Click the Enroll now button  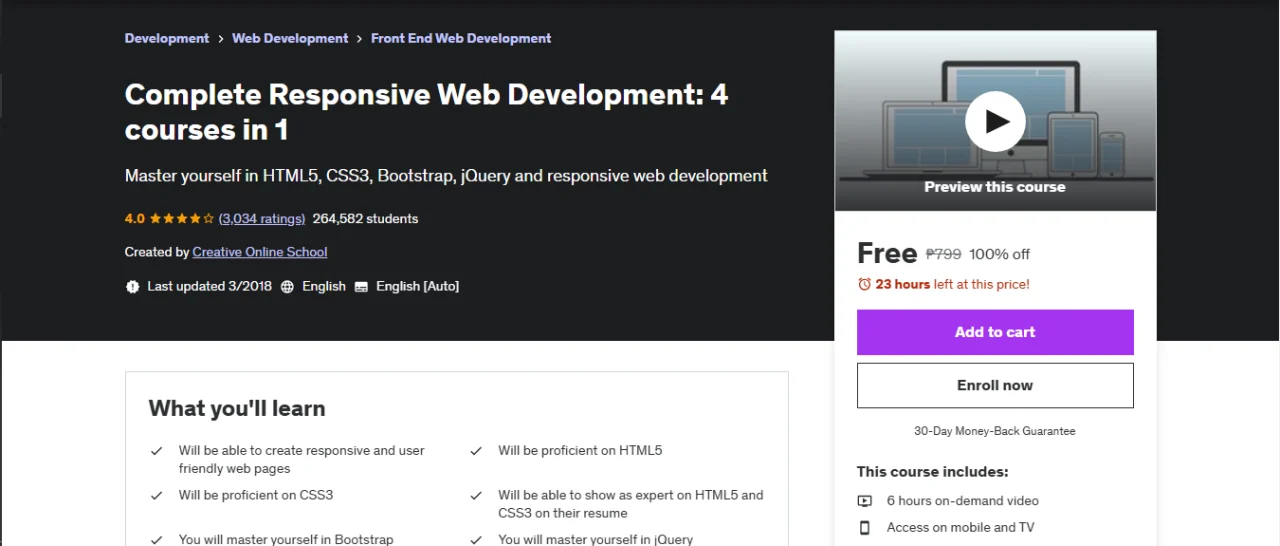pyautogui.click(x=995, y=385)
